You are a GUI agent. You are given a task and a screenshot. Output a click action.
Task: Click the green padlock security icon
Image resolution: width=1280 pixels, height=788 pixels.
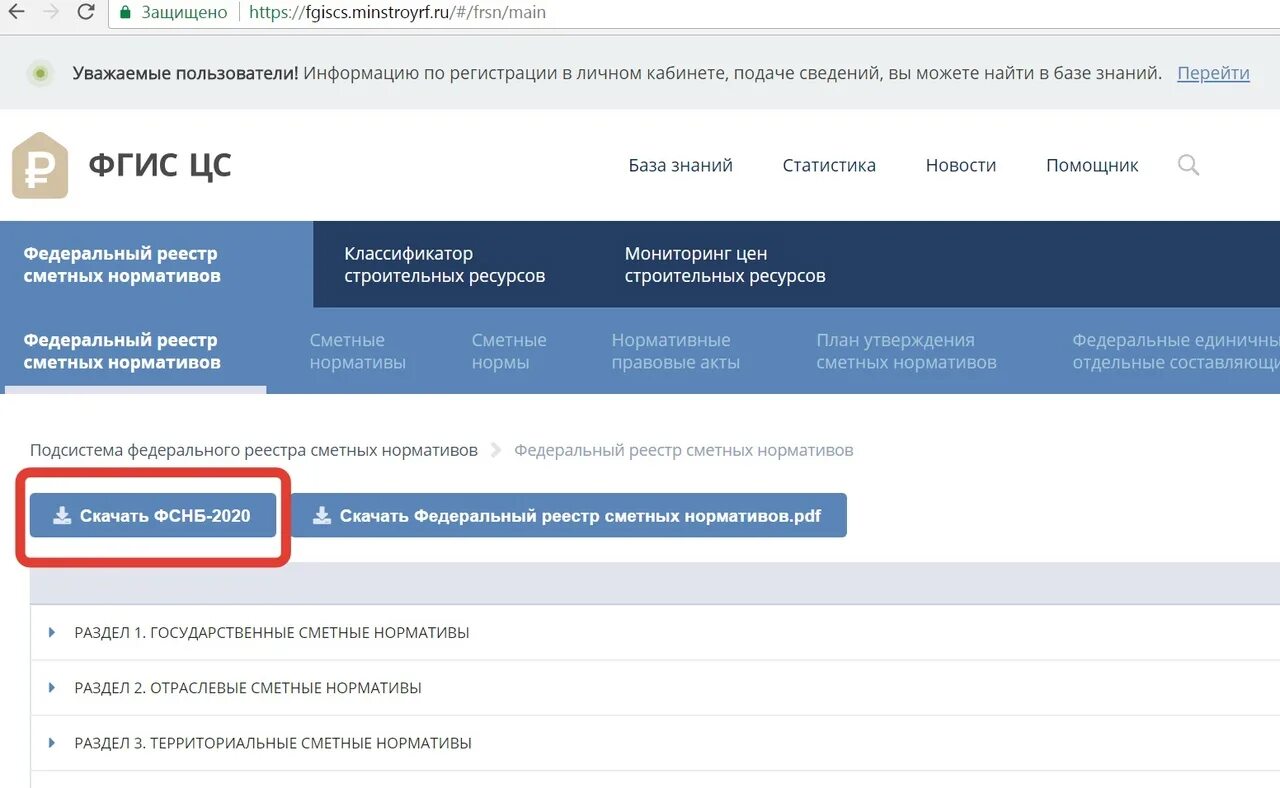click(x=125, y=13)
